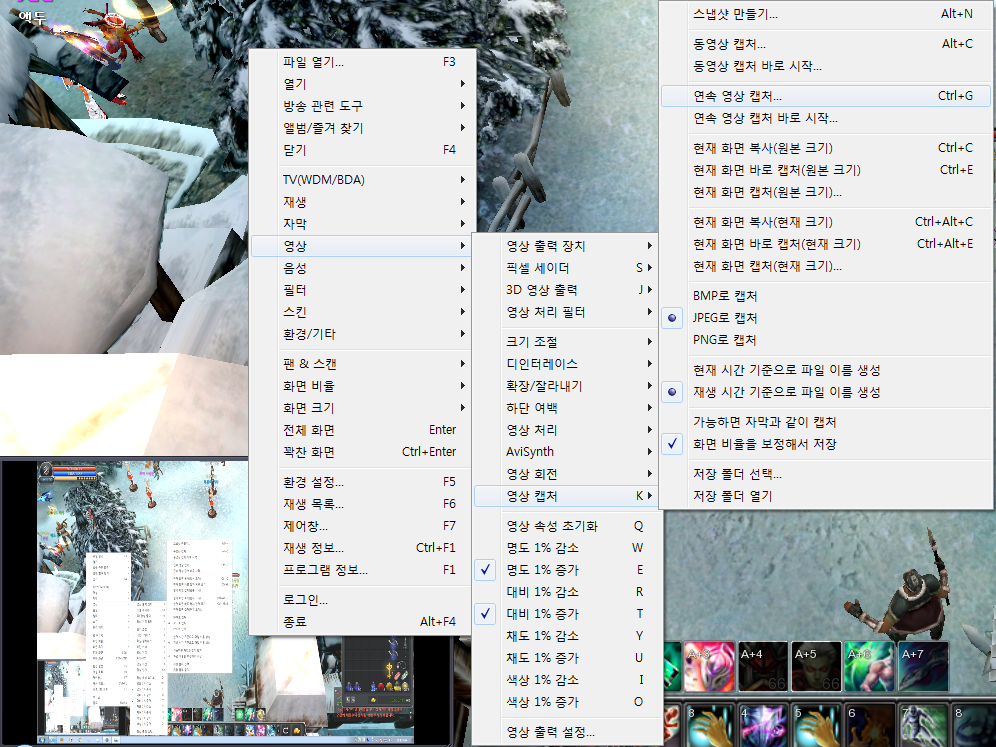
Task: Choose 종료 to exit the player
Action: point(361,622)
